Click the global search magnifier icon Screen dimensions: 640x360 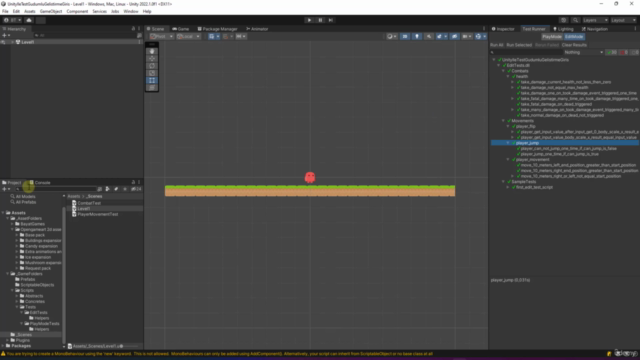pyautogui.click(x=575, y=20)
